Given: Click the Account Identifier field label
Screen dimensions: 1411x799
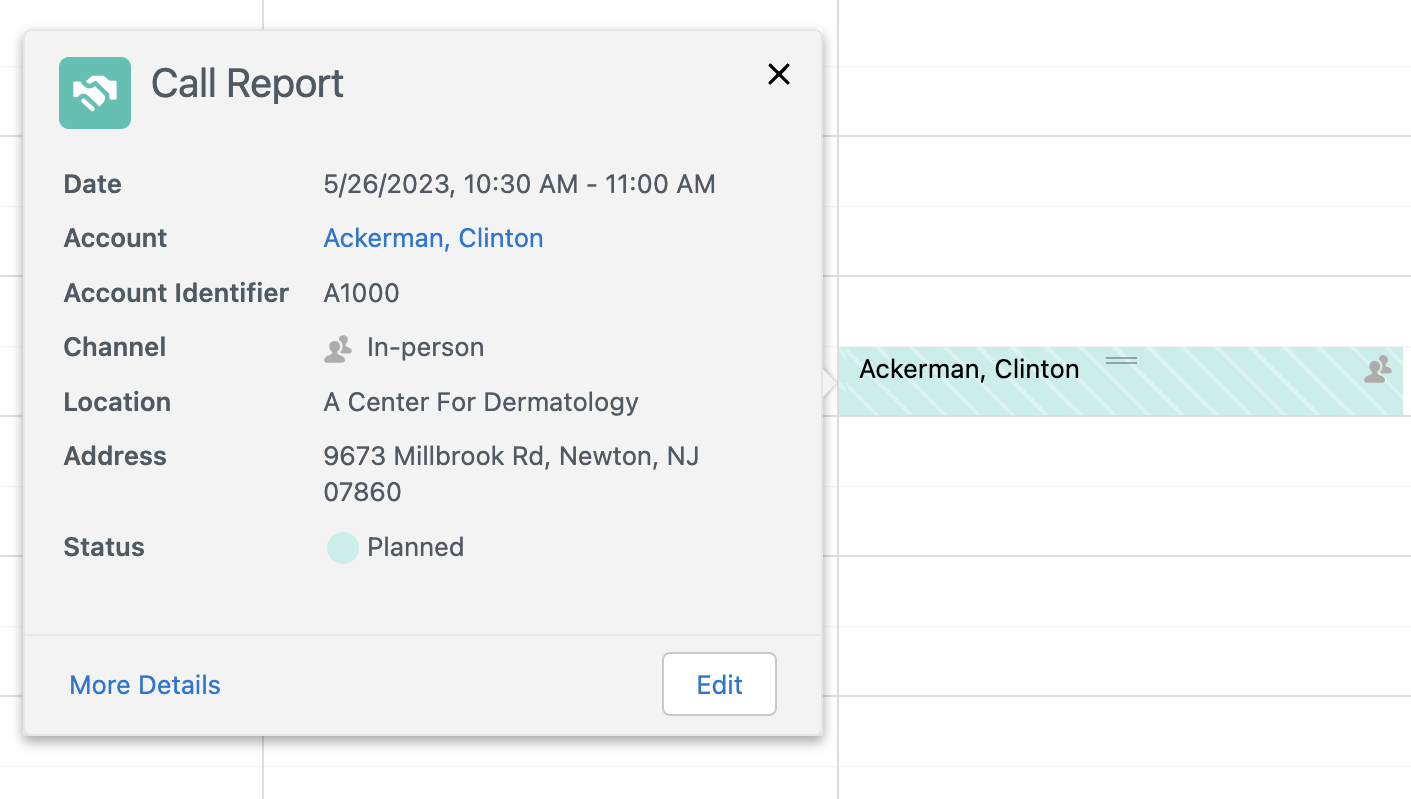Looking at the screenshot, I should pos(176,293).
